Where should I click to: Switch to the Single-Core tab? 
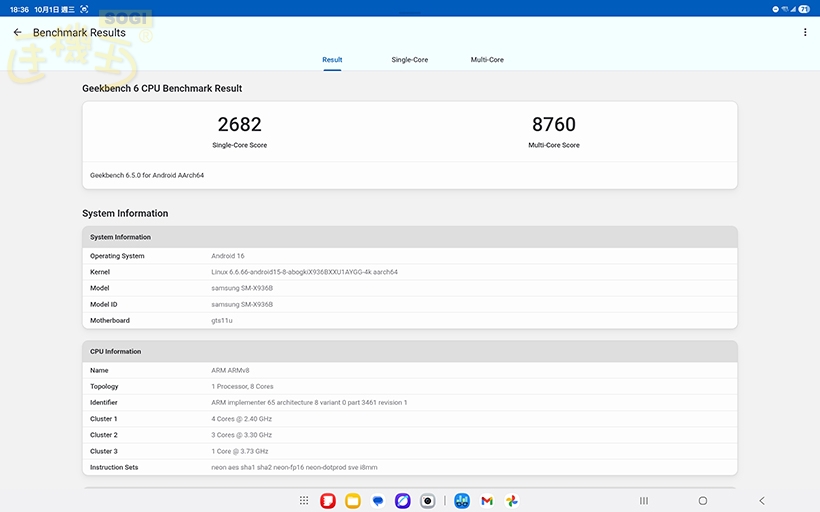click(x=409, y=60)
